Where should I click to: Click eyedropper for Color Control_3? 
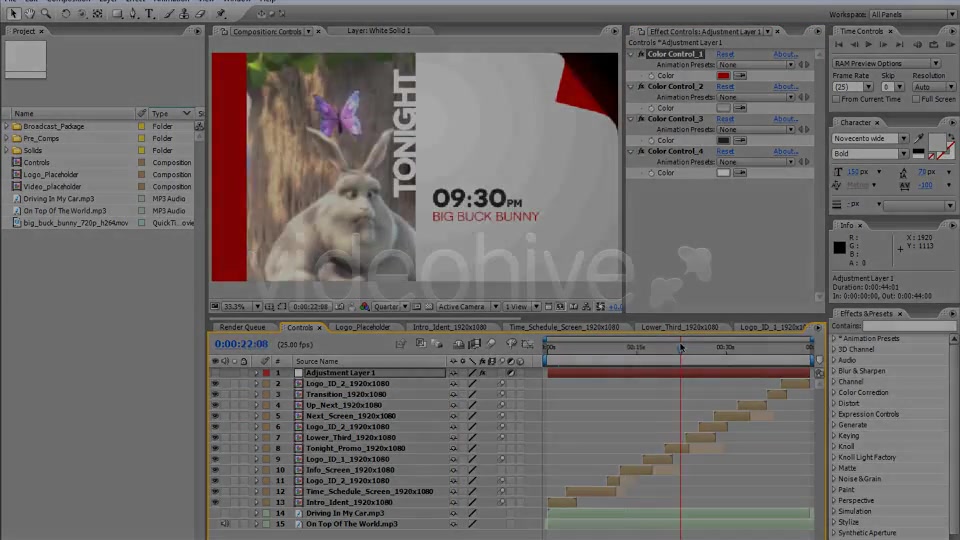tap(740, 140)
